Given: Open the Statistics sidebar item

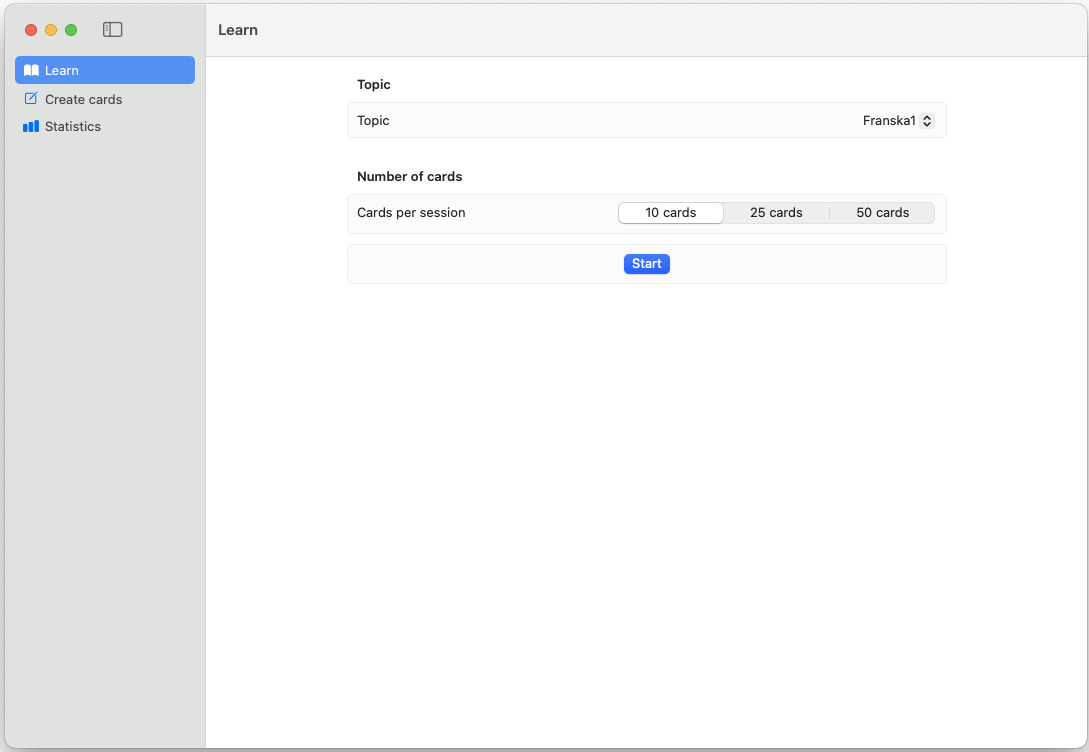Looking at the screenshot, I should (x=73, y=127).
